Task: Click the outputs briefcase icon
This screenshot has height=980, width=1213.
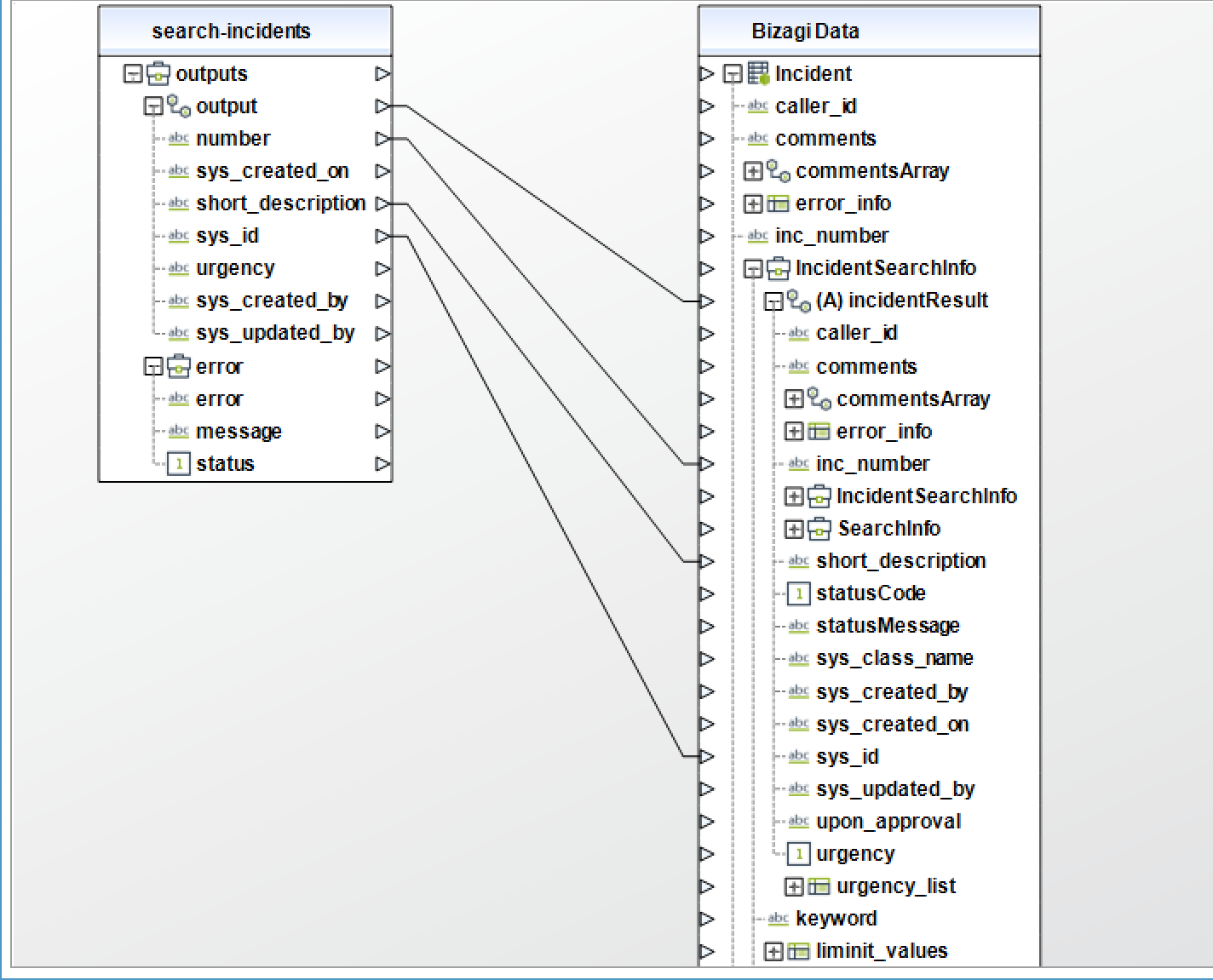Action: [x=158, y=74]
